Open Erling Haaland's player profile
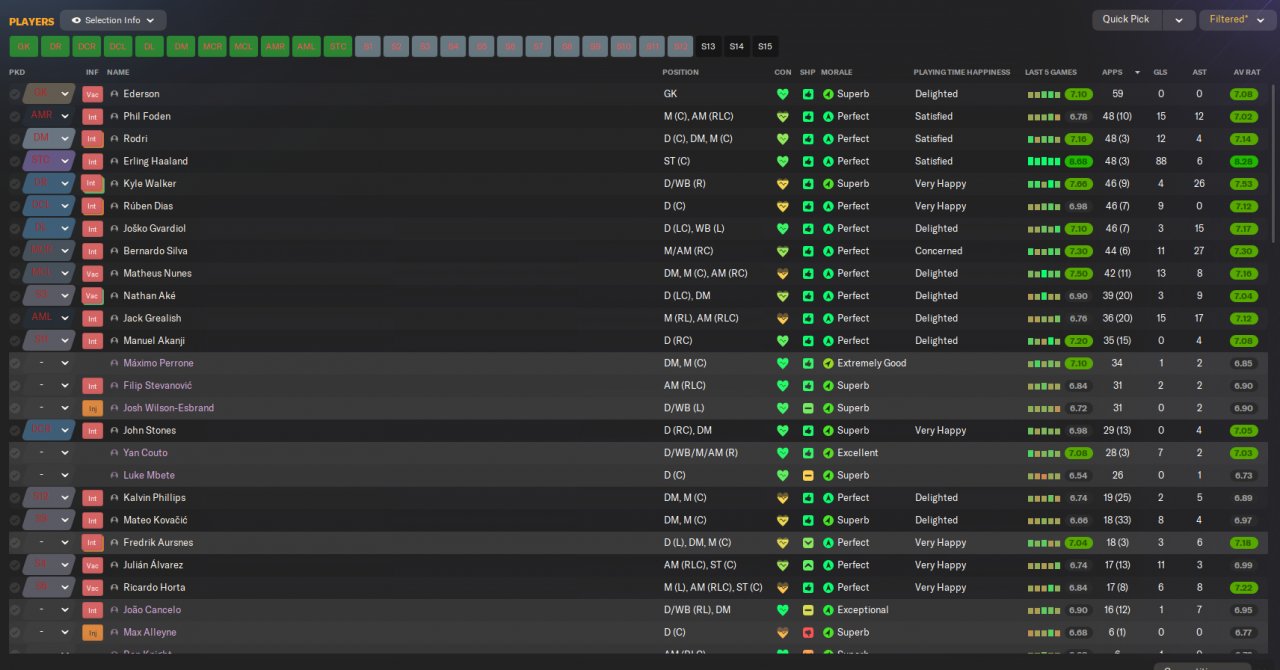 tap(155, 161)
